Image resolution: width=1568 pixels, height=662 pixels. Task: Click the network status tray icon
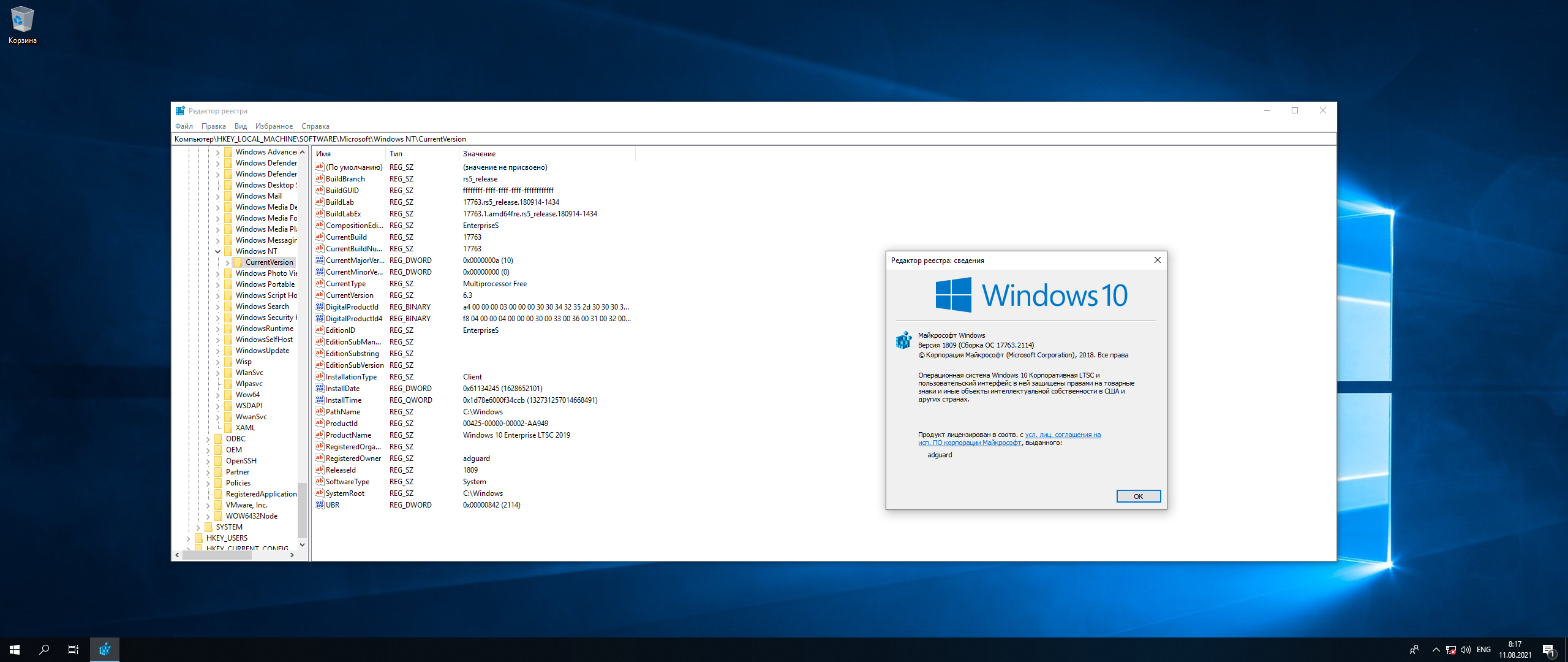(x=1451, y=650)
